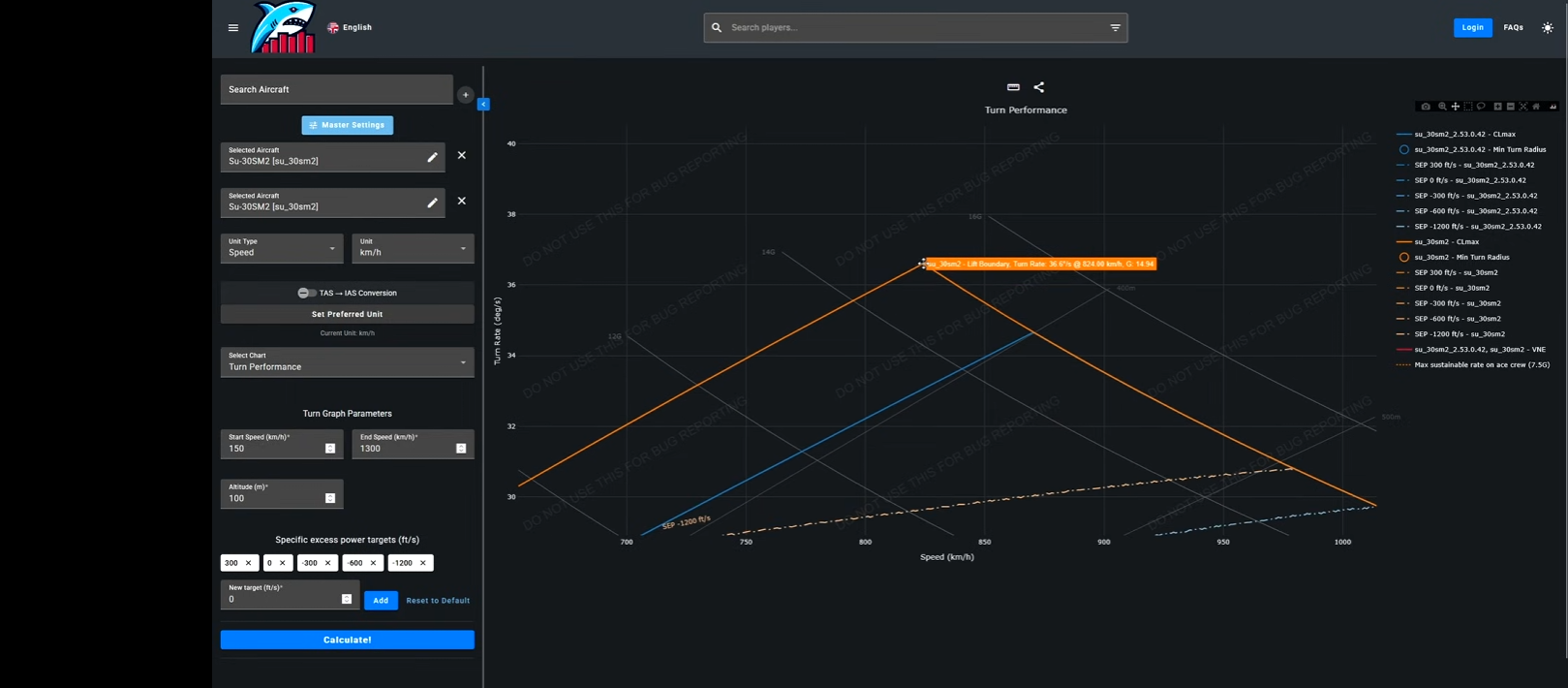Remove the -300 ft/s SEP target chip
The image size is (1568, 688).
327,563
